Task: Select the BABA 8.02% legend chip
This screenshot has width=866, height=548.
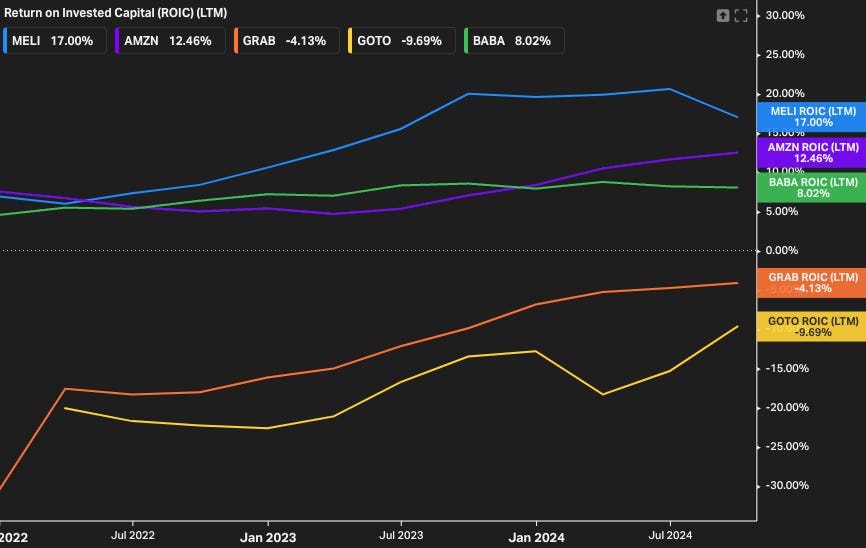Action: point(514,41)
